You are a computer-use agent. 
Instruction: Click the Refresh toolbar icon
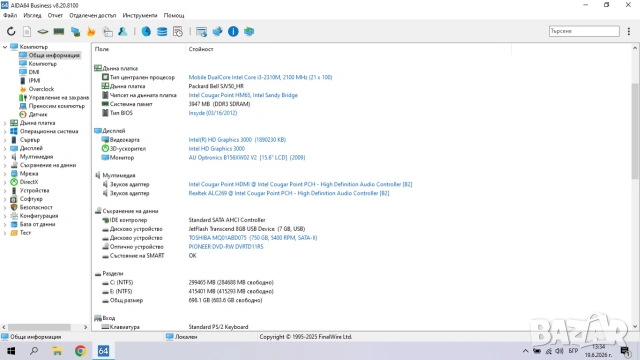(x=11, y=31)
